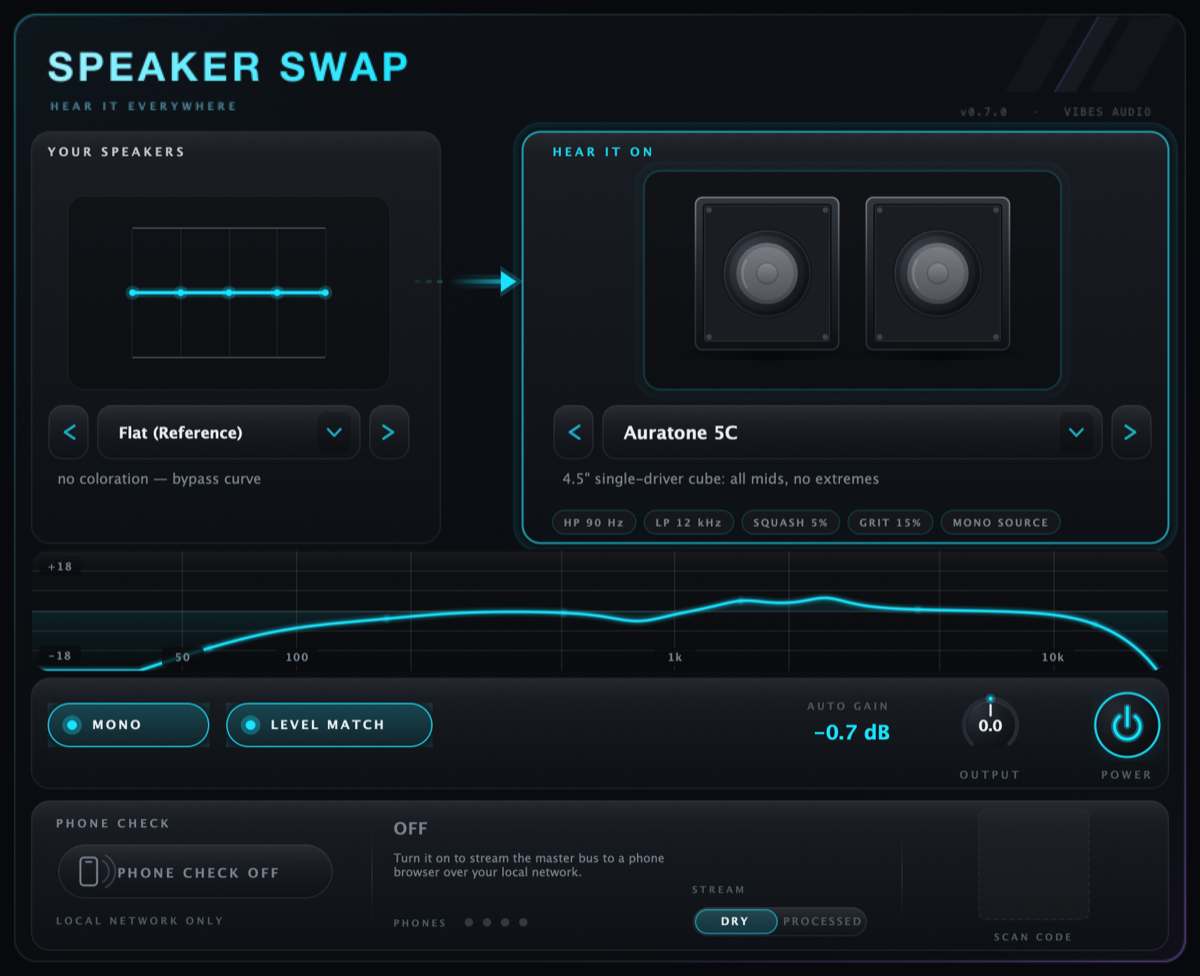The image size is (1200, 976).
Task: Click the SQUASH 5% tag
Action: (790, 522)
